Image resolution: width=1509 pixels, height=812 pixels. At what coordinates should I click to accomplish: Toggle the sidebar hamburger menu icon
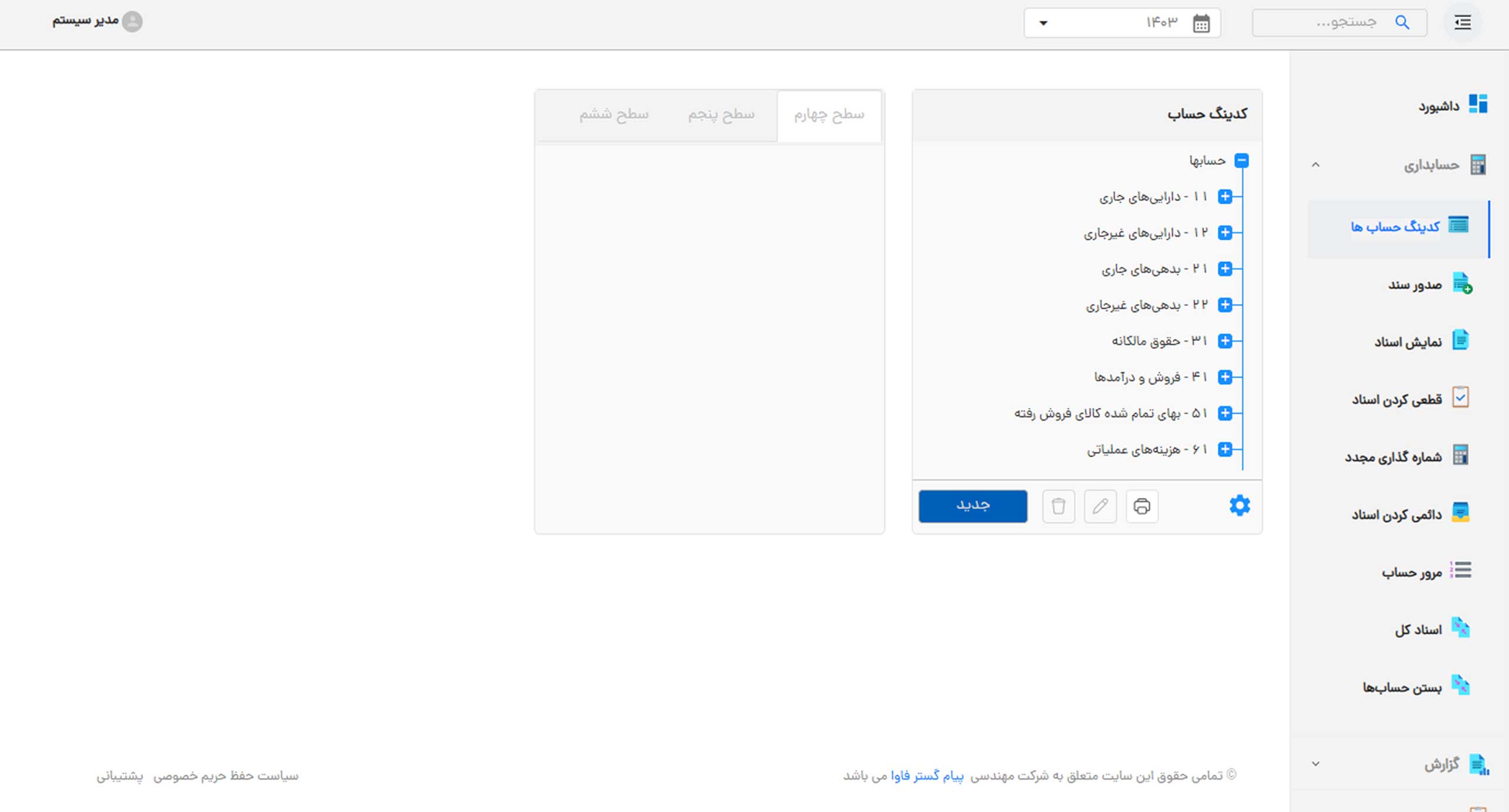pos(1463,23)
